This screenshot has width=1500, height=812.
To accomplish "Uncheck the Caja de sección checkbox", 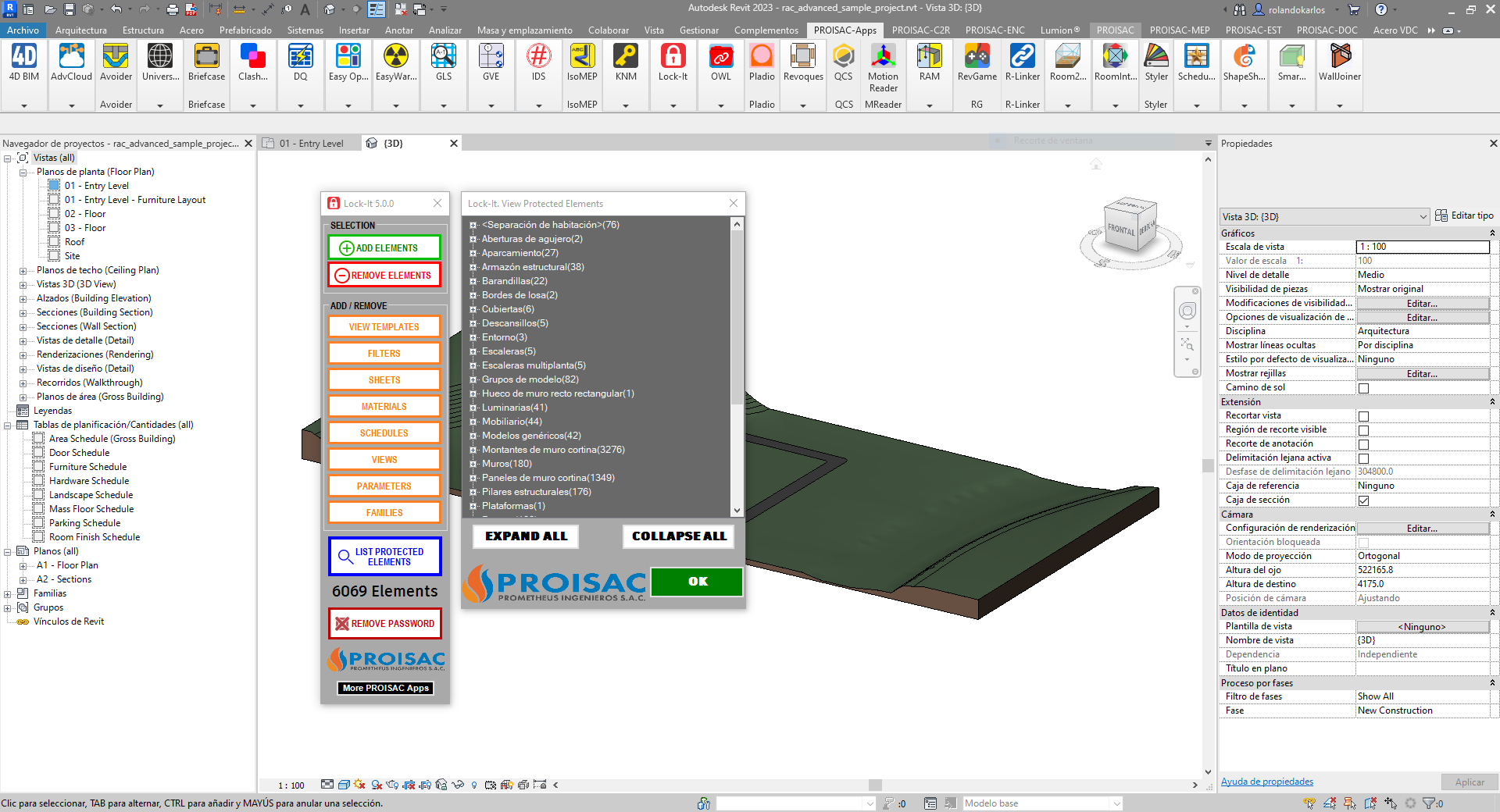I will pyautogui.click(x=1363, y=500).
